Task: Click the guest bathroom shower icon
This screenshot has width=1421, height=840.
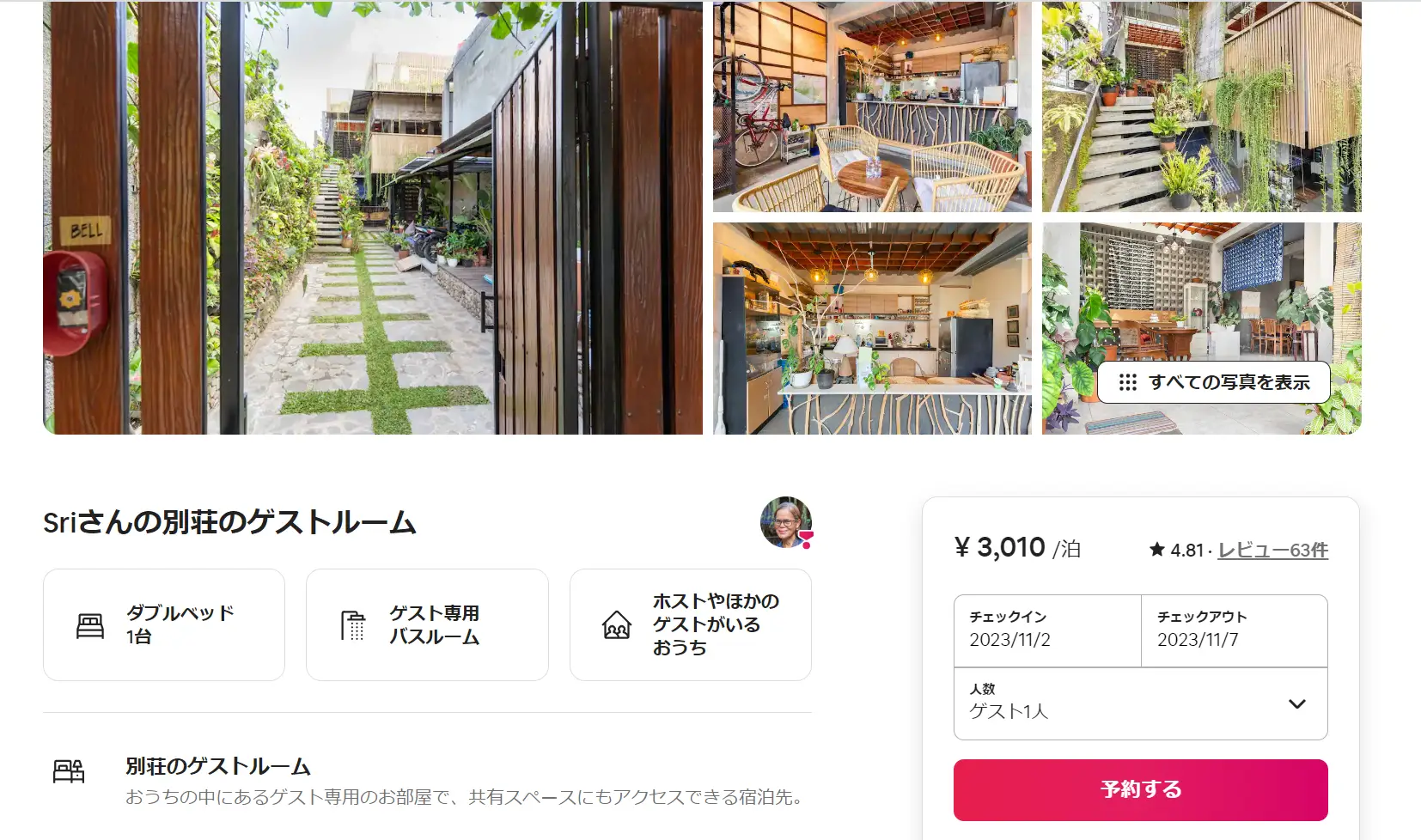Action: [353, 625]
